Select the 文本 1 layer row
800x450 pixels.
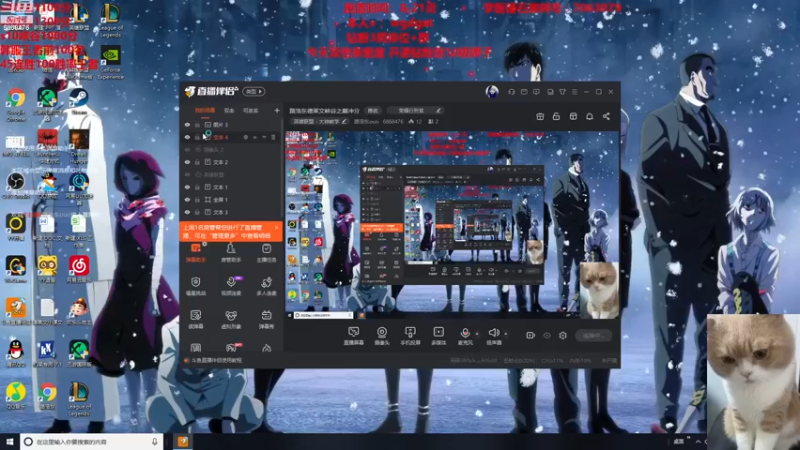coord(231,187)
